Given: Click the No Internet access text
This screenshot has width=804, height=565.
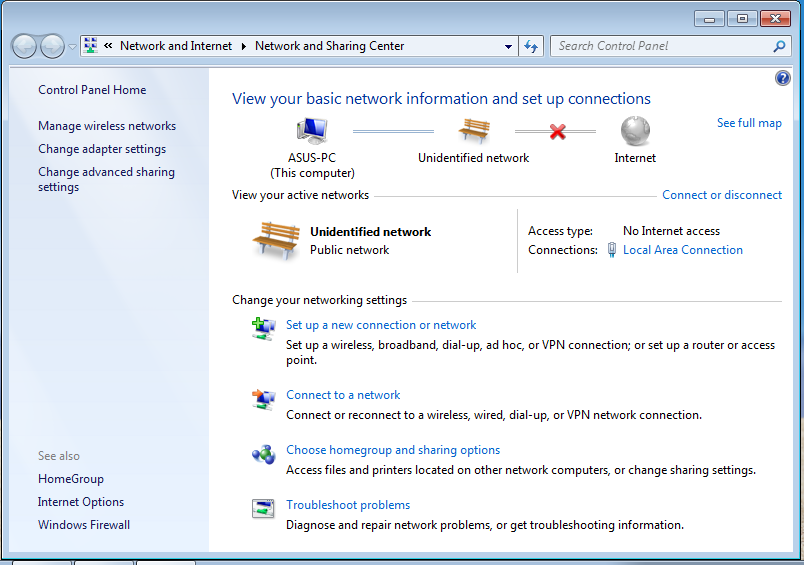Looking at the screenshot, I should pyautogui.click(x=671, y=231).
